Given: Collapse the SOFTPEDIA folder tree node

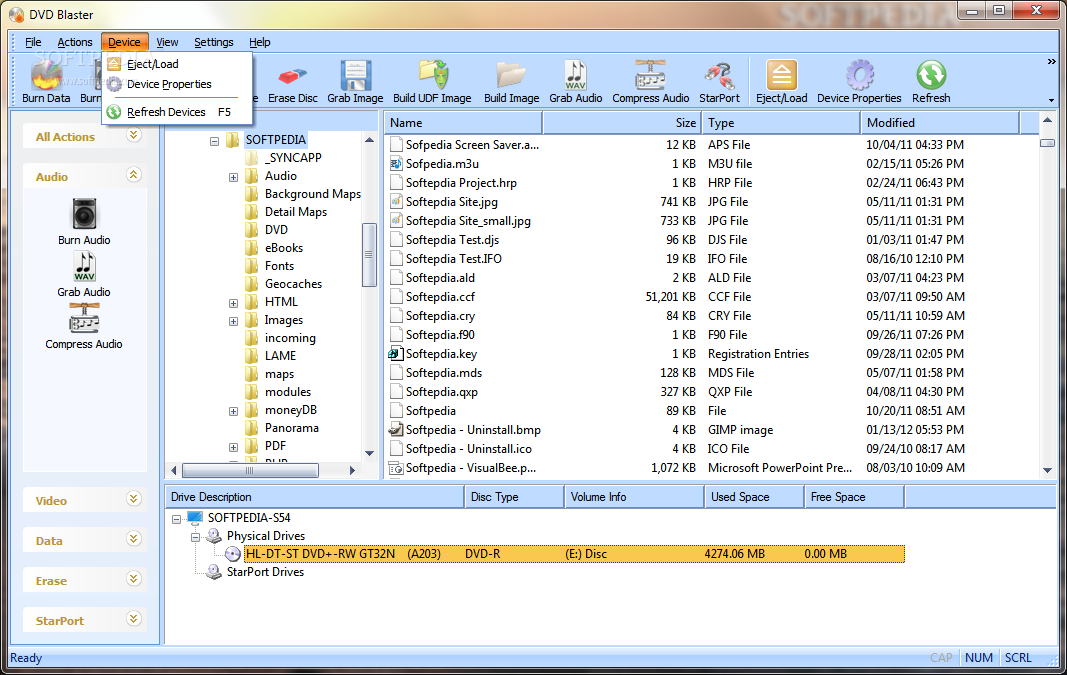Looking at the screenshot, I should click(214, 142).
